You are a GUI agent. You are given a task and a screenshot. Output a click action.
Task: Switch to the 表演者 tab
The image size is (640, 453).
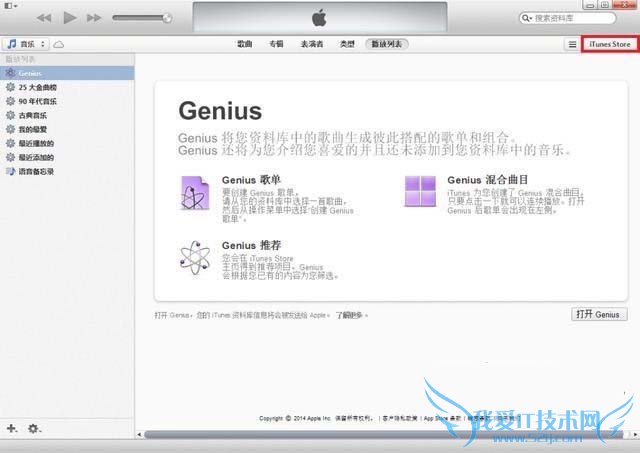coord(312,44)
